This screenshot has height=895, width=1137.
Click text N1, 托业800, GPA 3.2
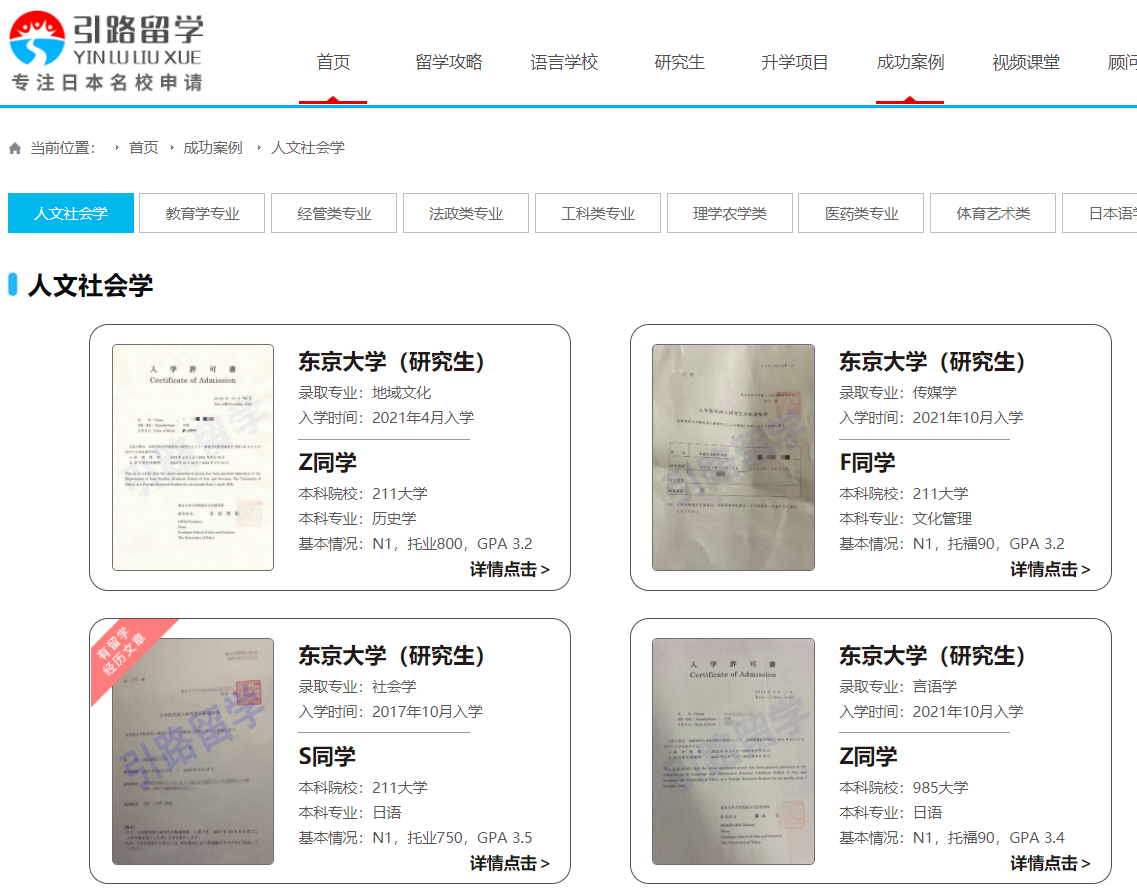tap(452, 544)
